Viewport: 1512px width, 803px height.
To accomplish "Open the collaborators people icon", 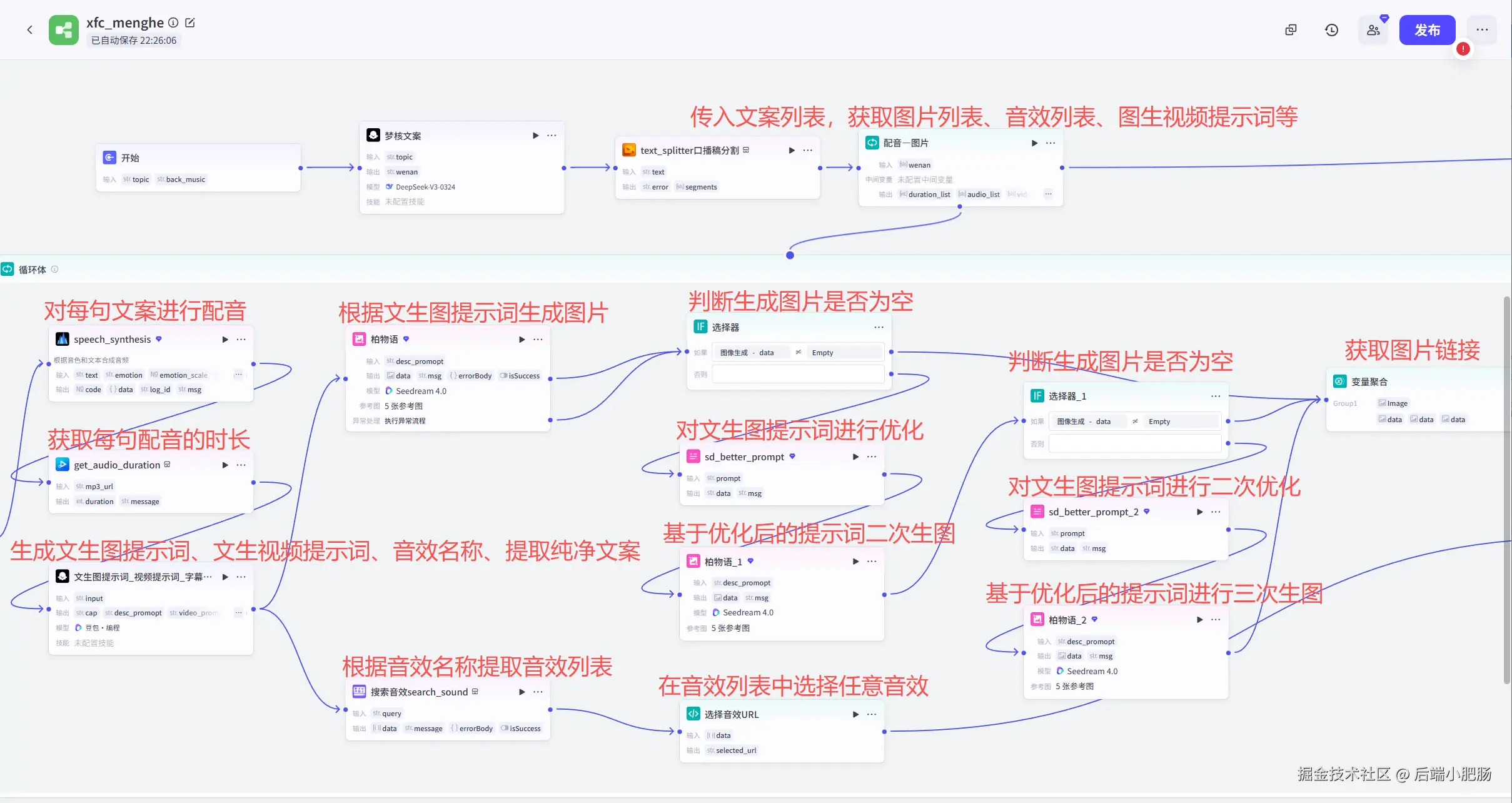I will (1373, 30).
